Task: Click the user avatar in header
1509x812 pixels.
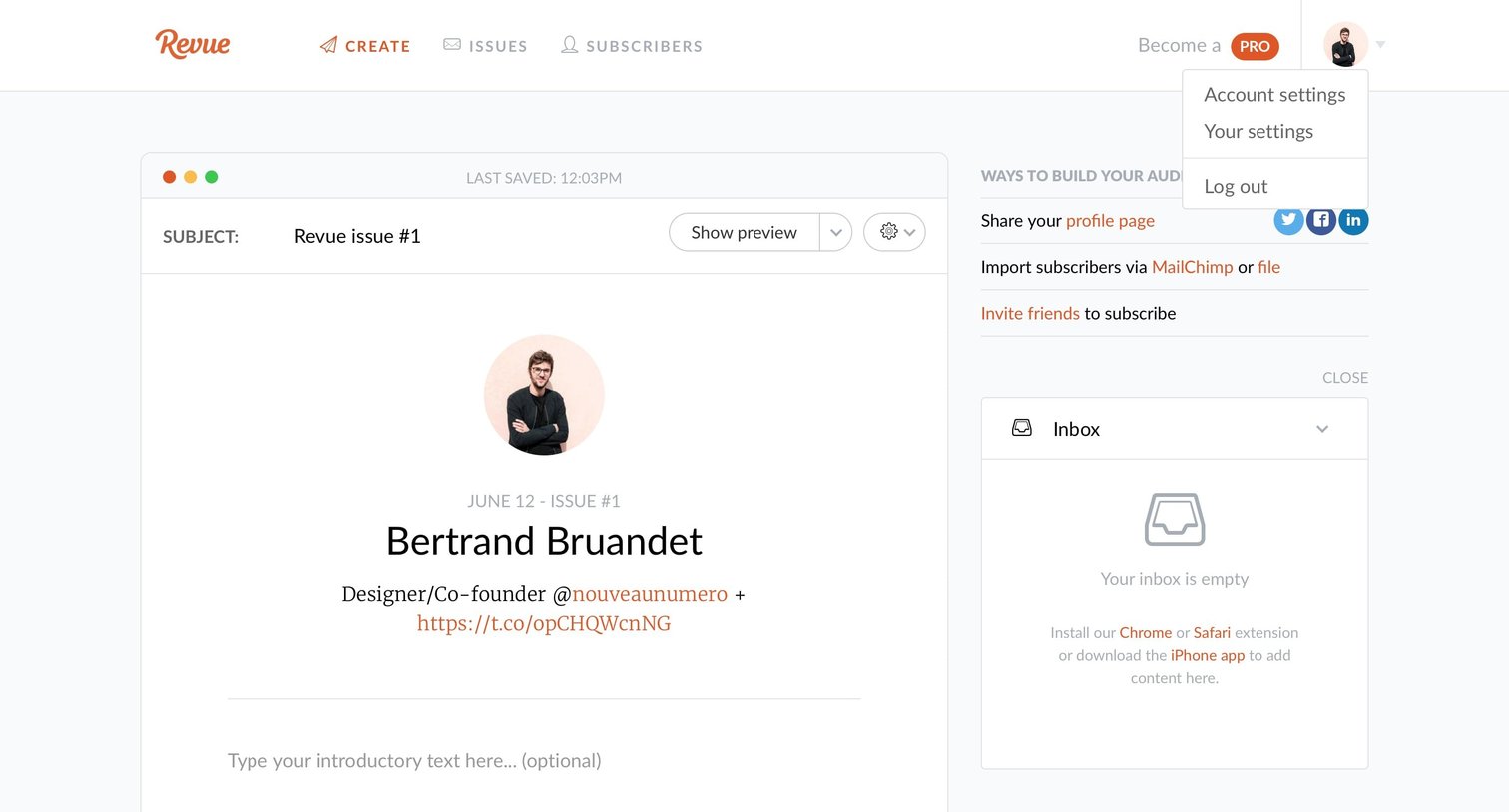Action: 1345,45
